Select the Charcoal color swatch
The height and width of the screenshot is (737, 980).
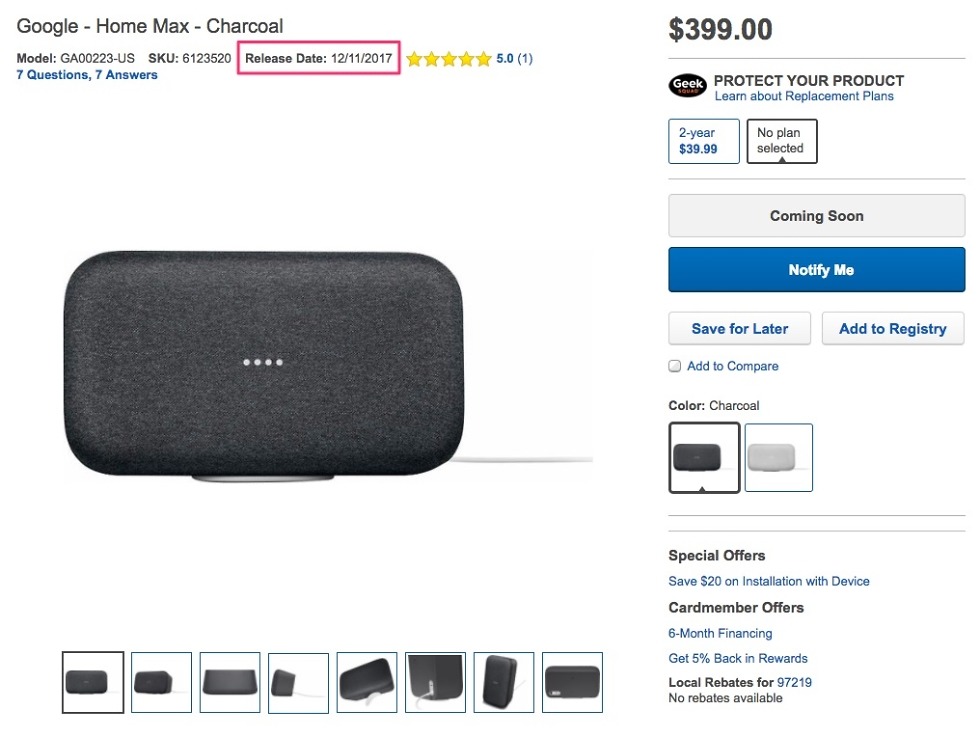click(x=703, y=457)
